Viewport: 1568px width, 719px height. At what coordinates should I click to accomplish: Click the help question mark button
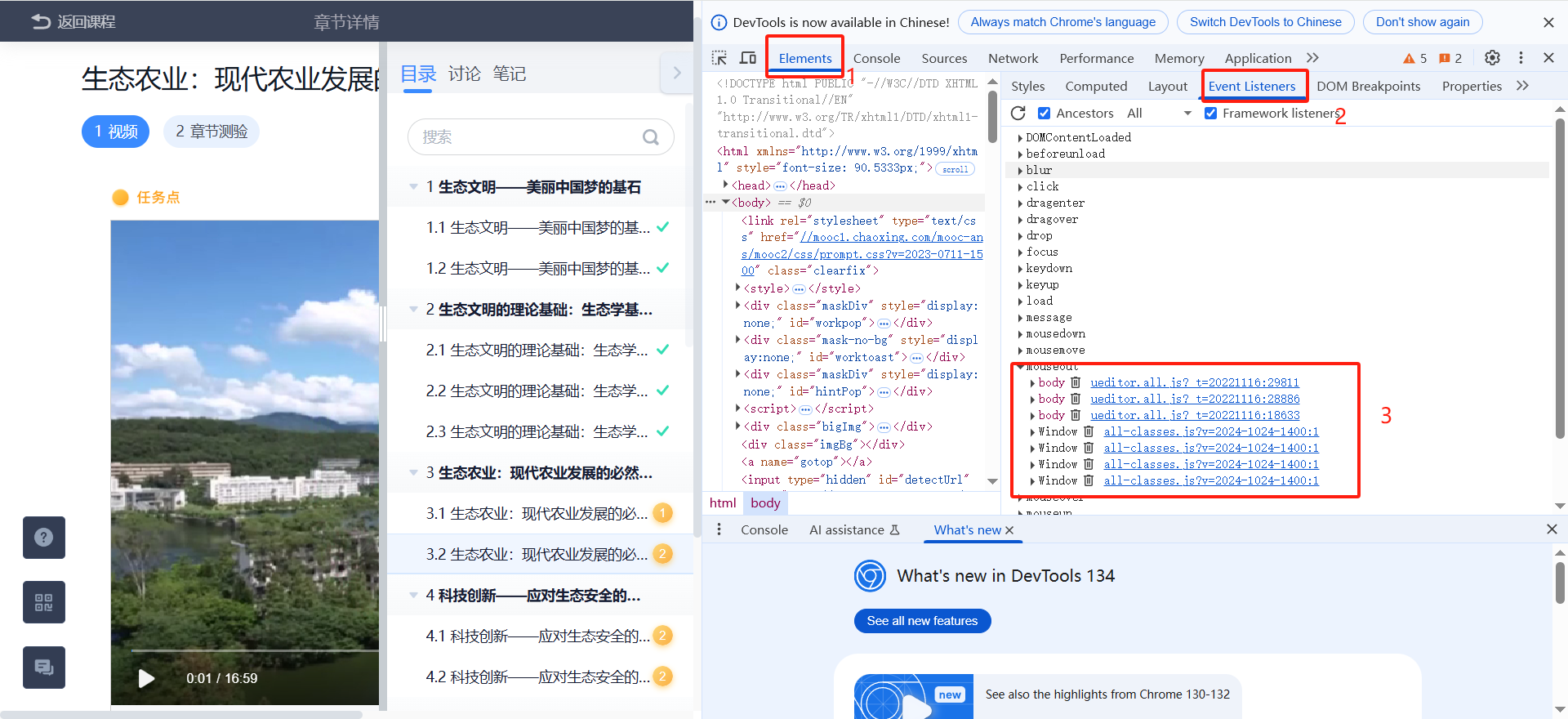[44, 538]
